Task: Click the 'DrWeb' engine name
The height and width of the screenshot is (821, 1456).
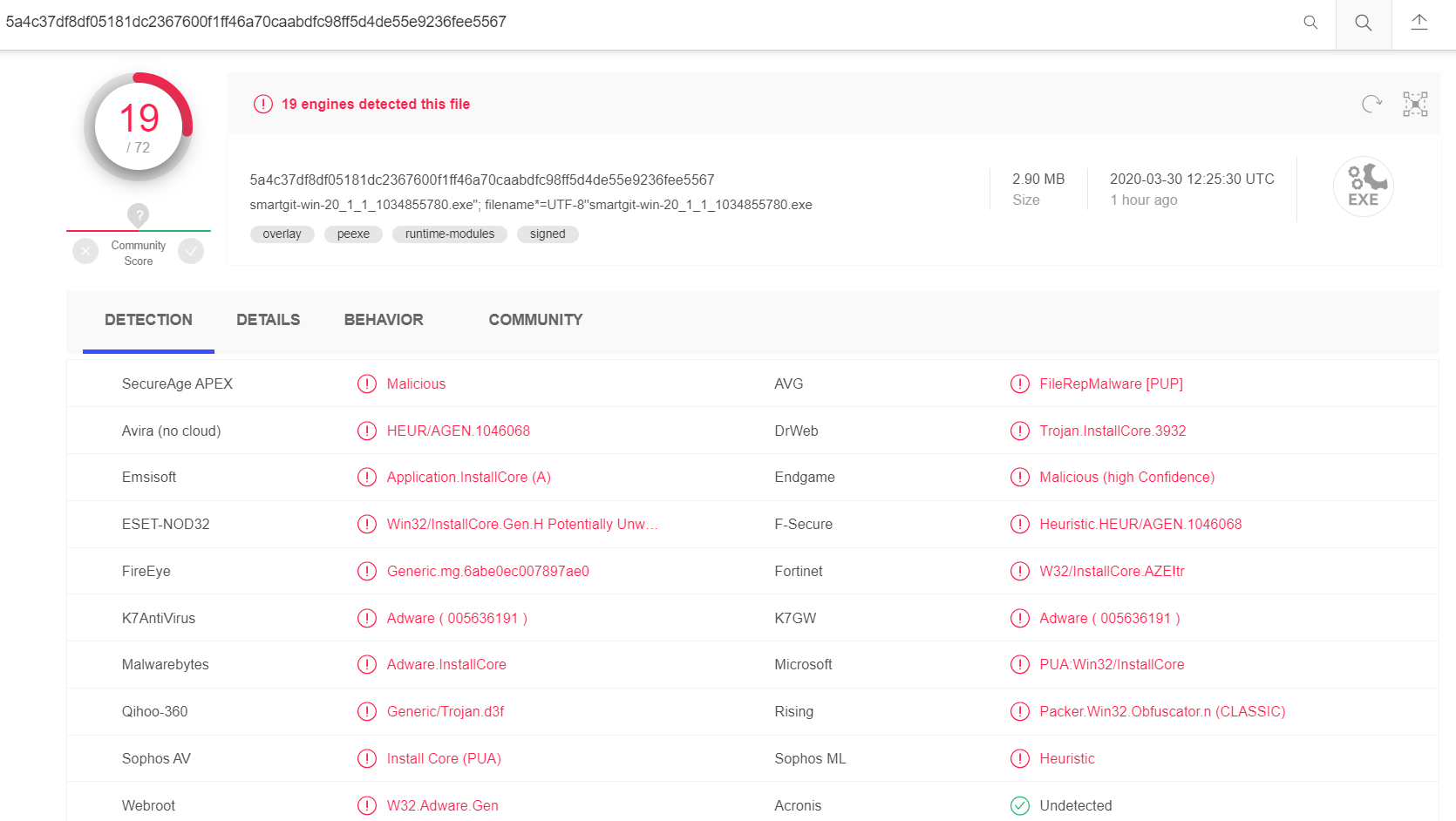Action: (x=796, y=431)
